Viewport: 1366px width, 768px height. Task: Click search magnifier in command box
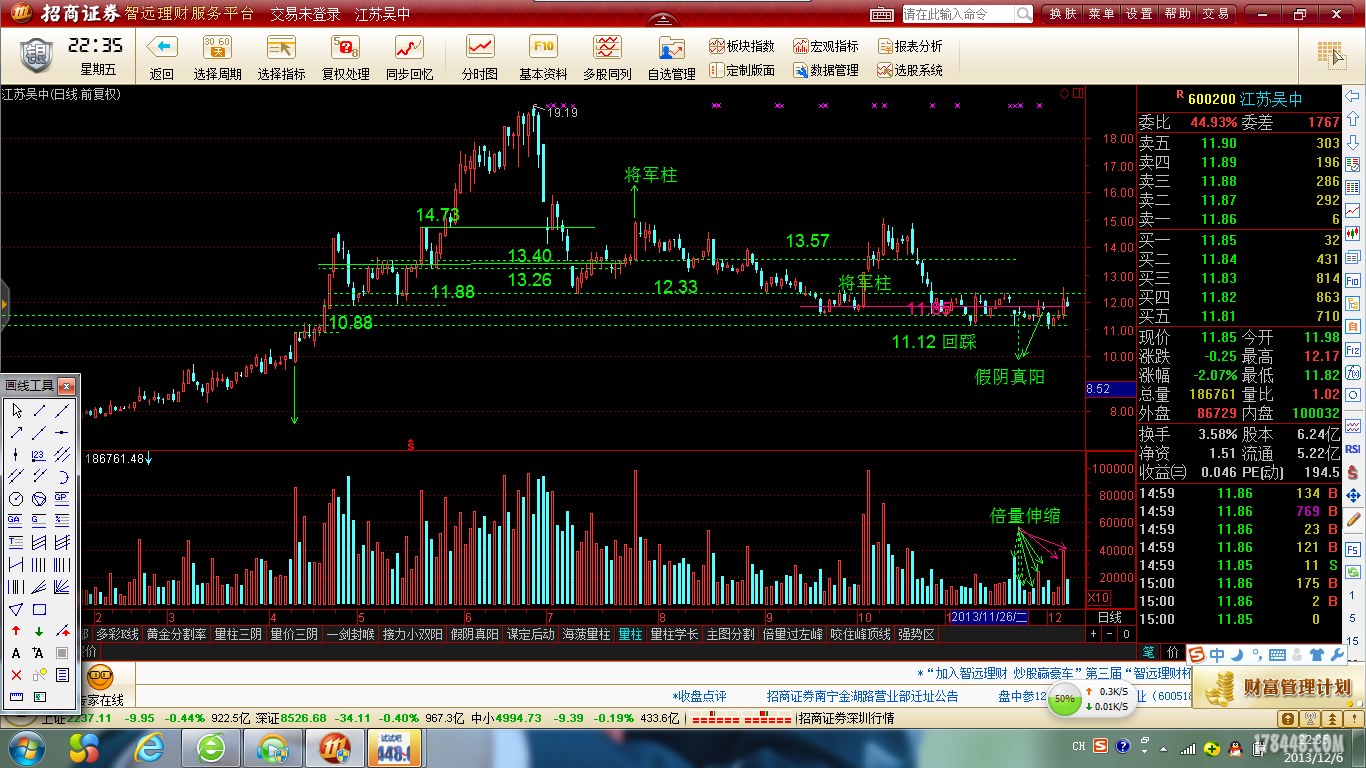tap(1024, 14)
